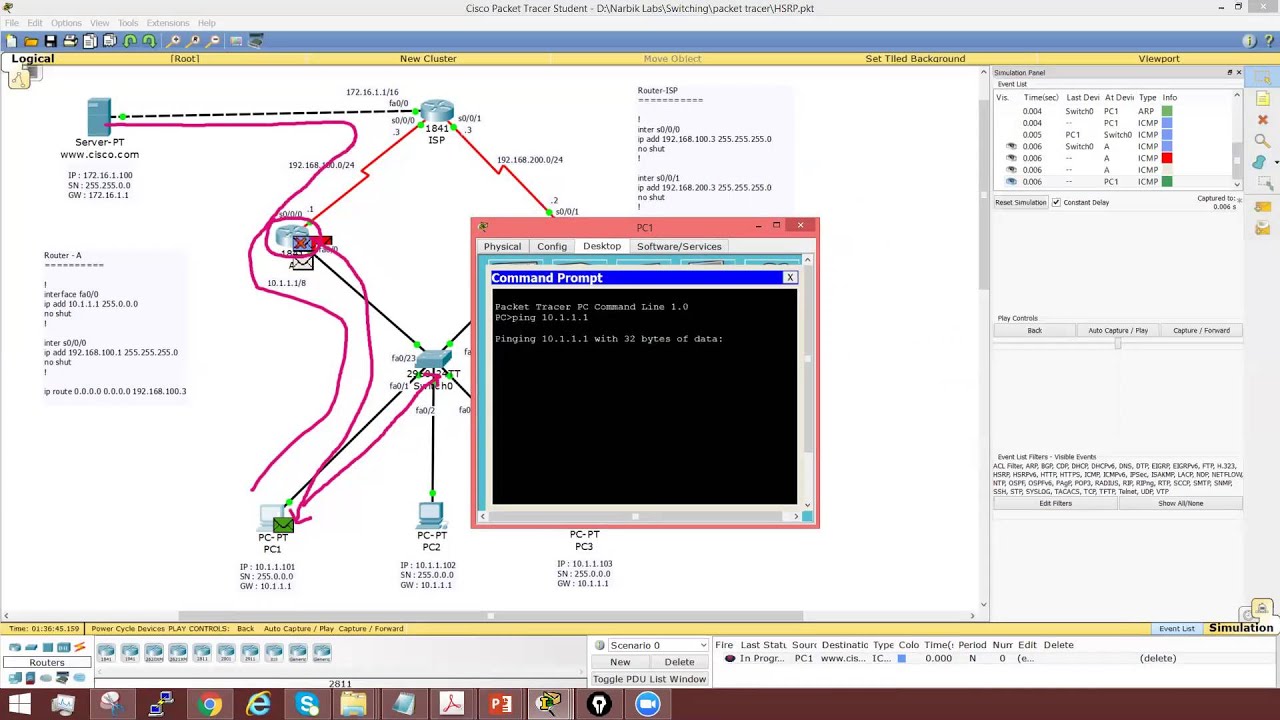Screen dimensions: 1280x720
Task: Click the New Cluster bar button
Action: 428,58
